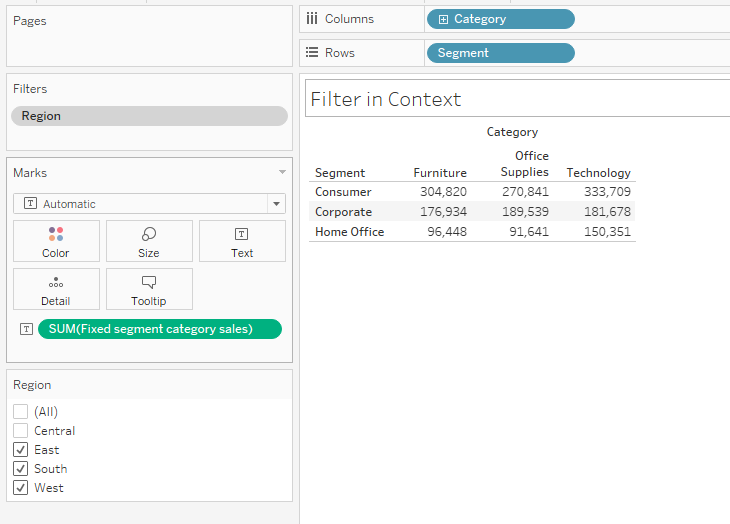Image resolution: width=730 pixels, height=524 pixels.
Task: Click the Category header above the table
Action: 512,132
